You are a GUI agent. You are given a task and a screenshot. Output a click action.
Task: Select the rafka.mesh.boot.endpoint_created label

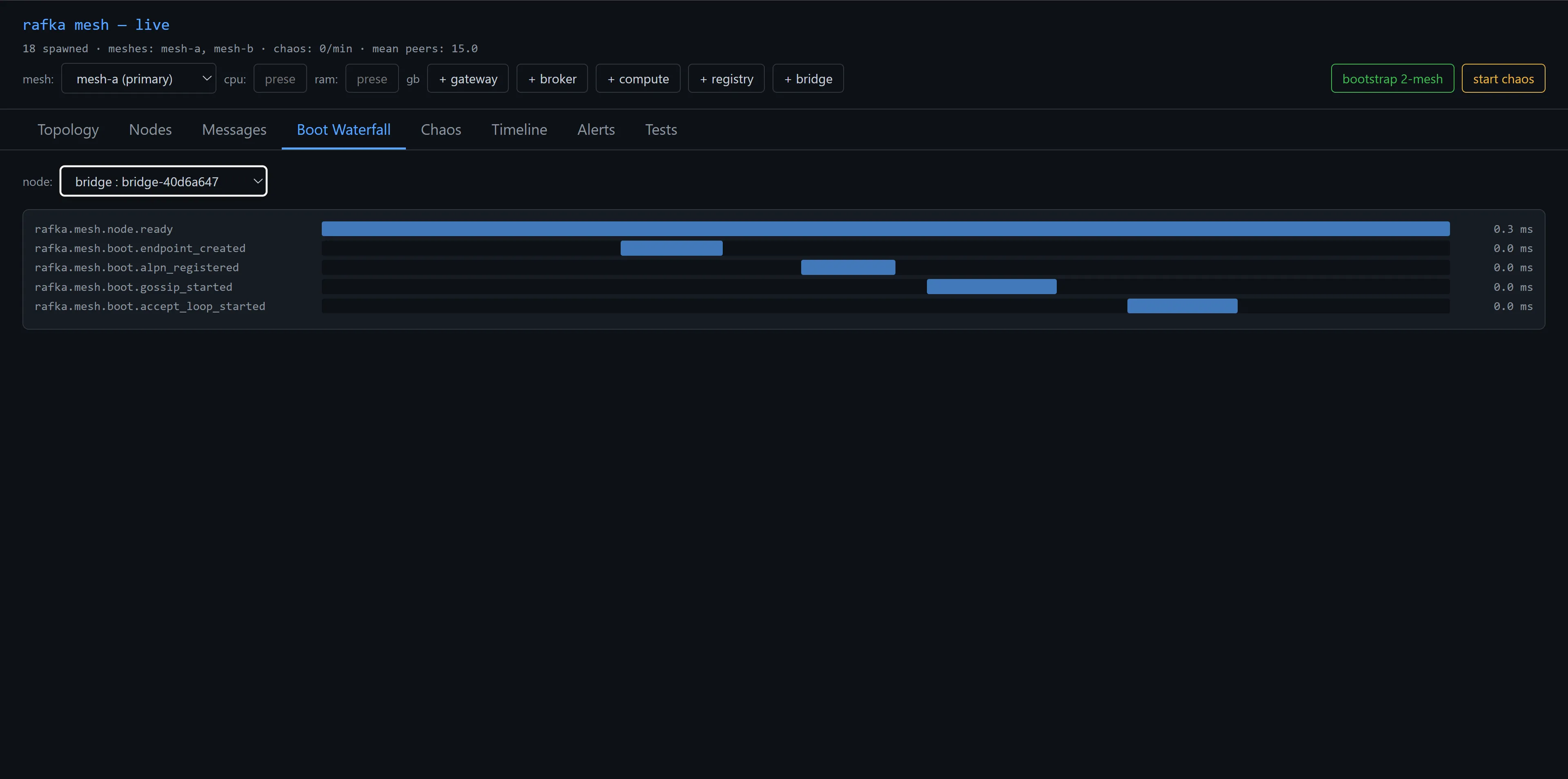140,248
